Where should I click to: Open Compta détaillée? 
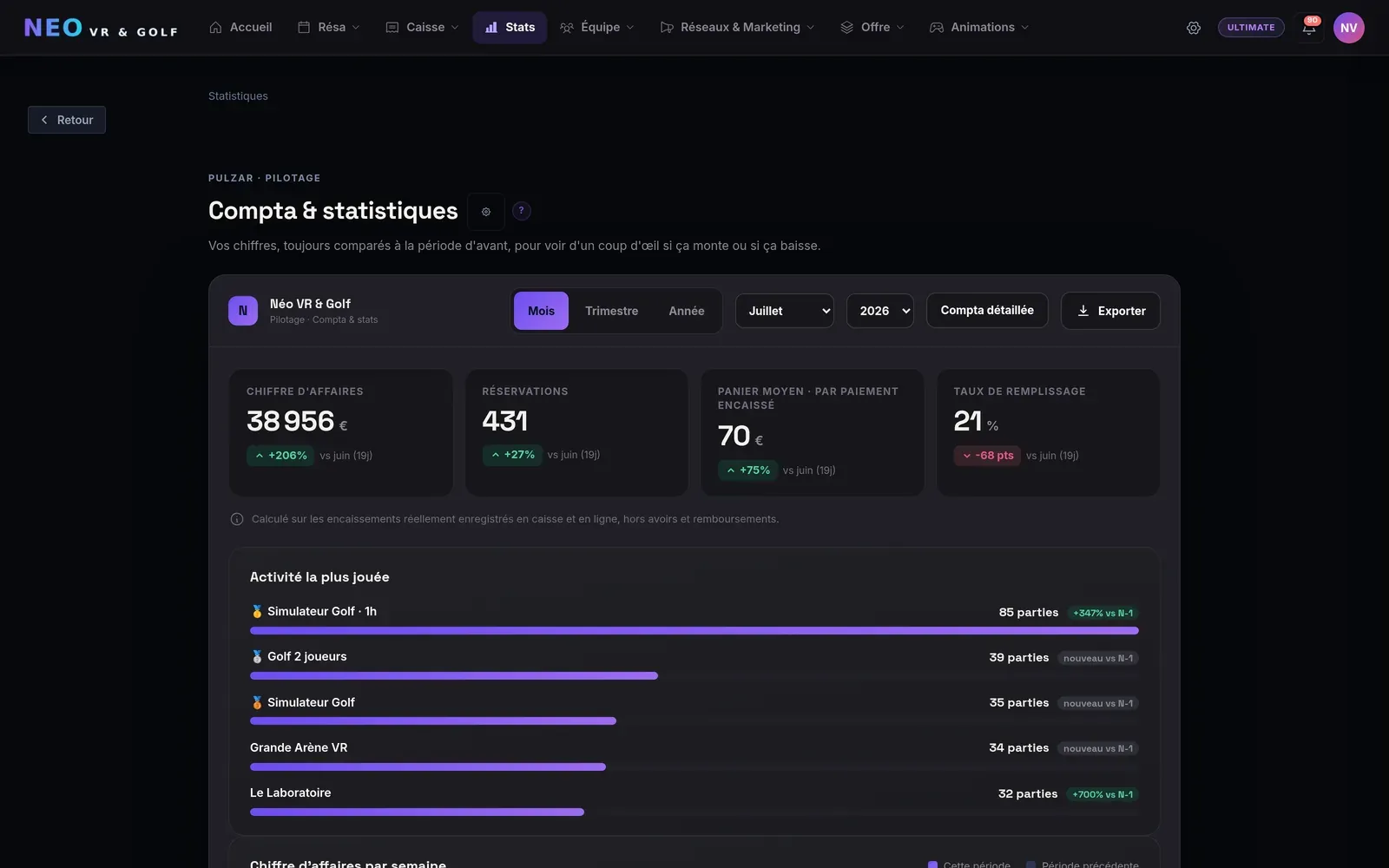[x=987, y=311]
